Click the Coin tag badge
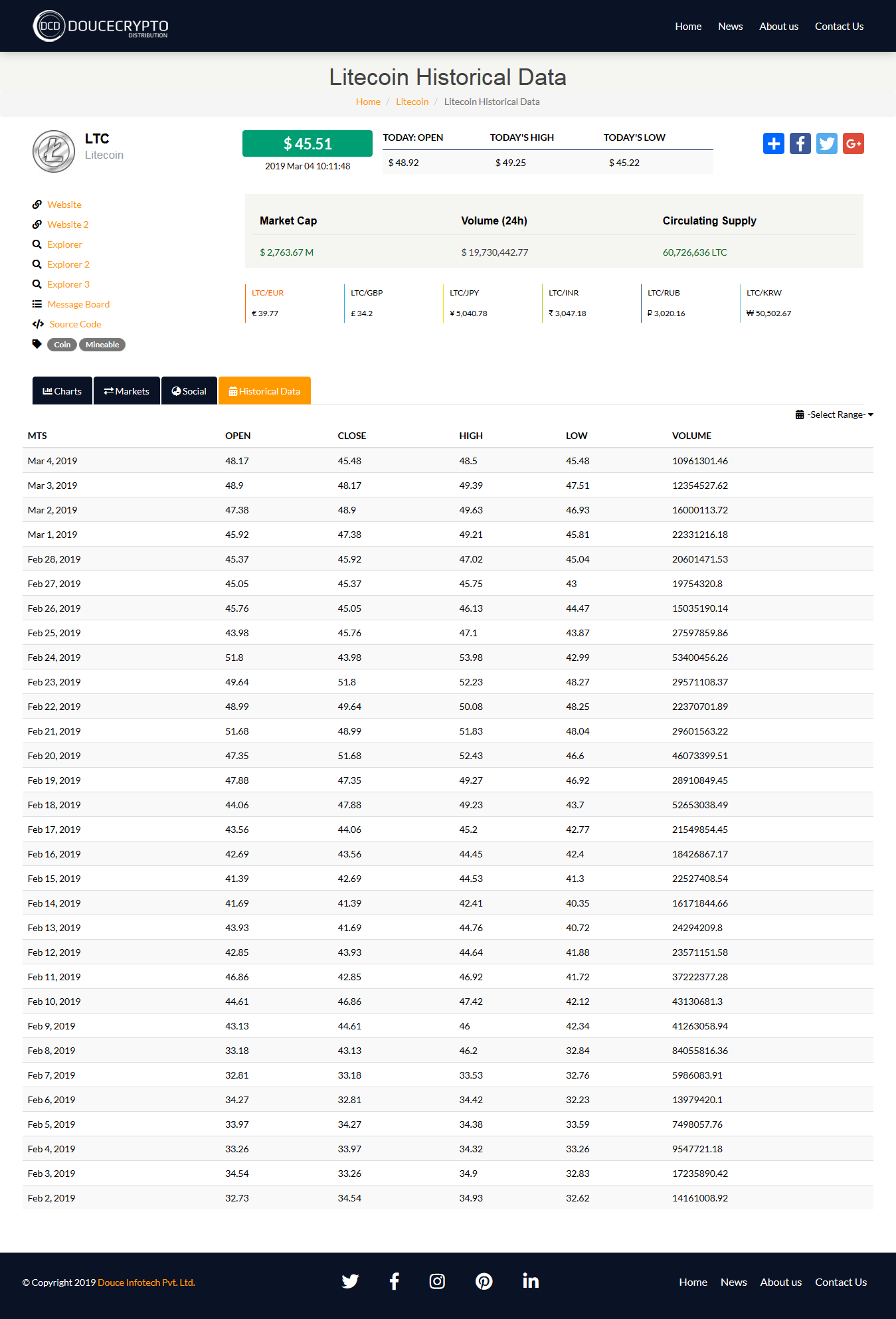Image resolution: width=896 pixels, height=1319 pixels. (x=62, y=345)
